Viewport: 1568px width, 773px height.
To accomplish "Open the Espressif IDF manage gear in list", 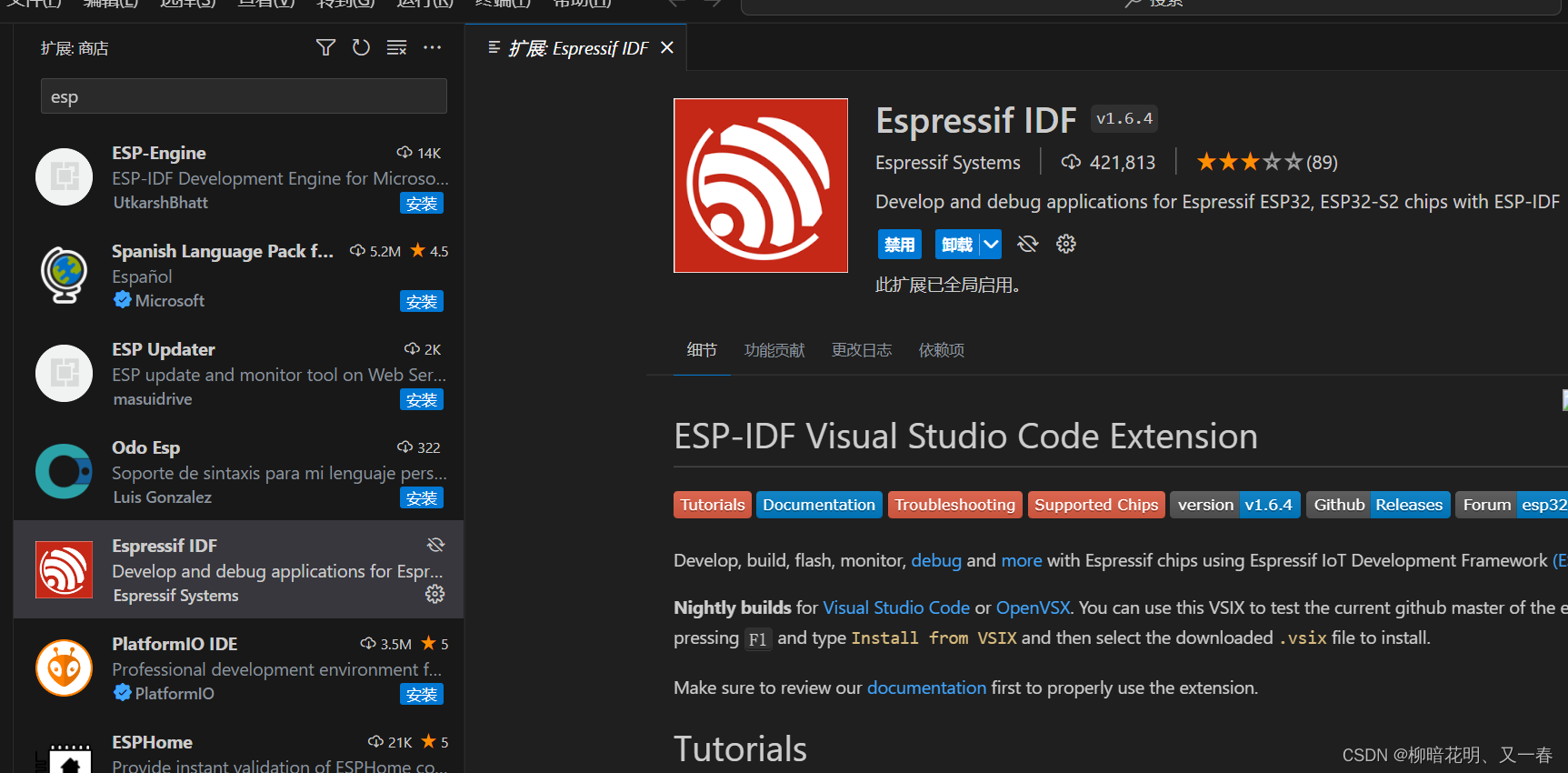I will coord(435,594).
